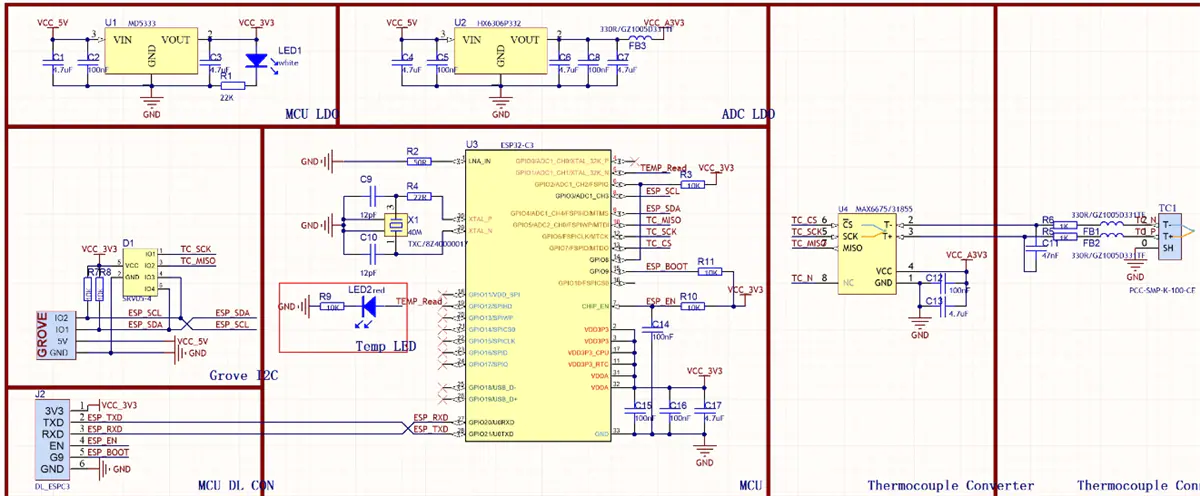Click resistor R9 beside LED2
The width and height of the screenshot is (1200, 496).
pos(329,306)
